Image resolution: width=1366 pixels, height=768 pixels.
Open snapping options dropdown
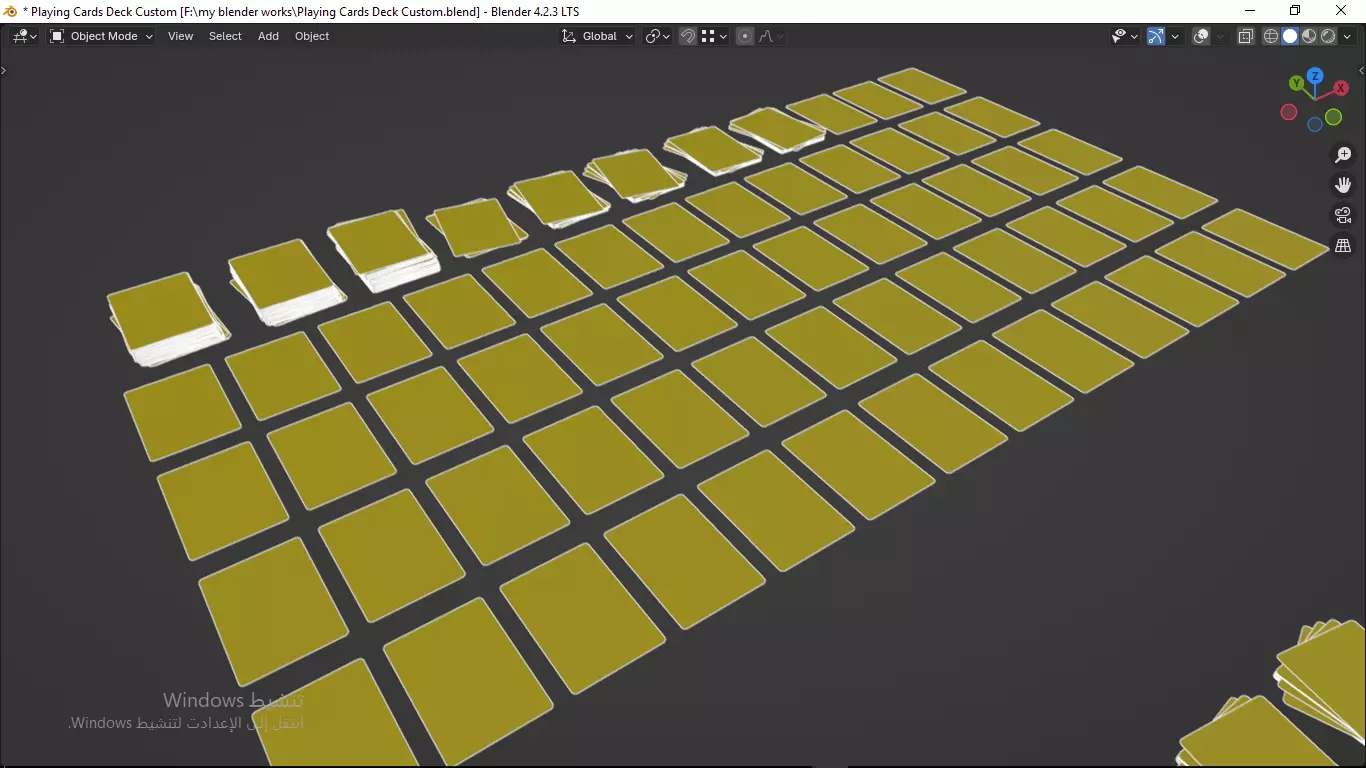pos(714,36)
